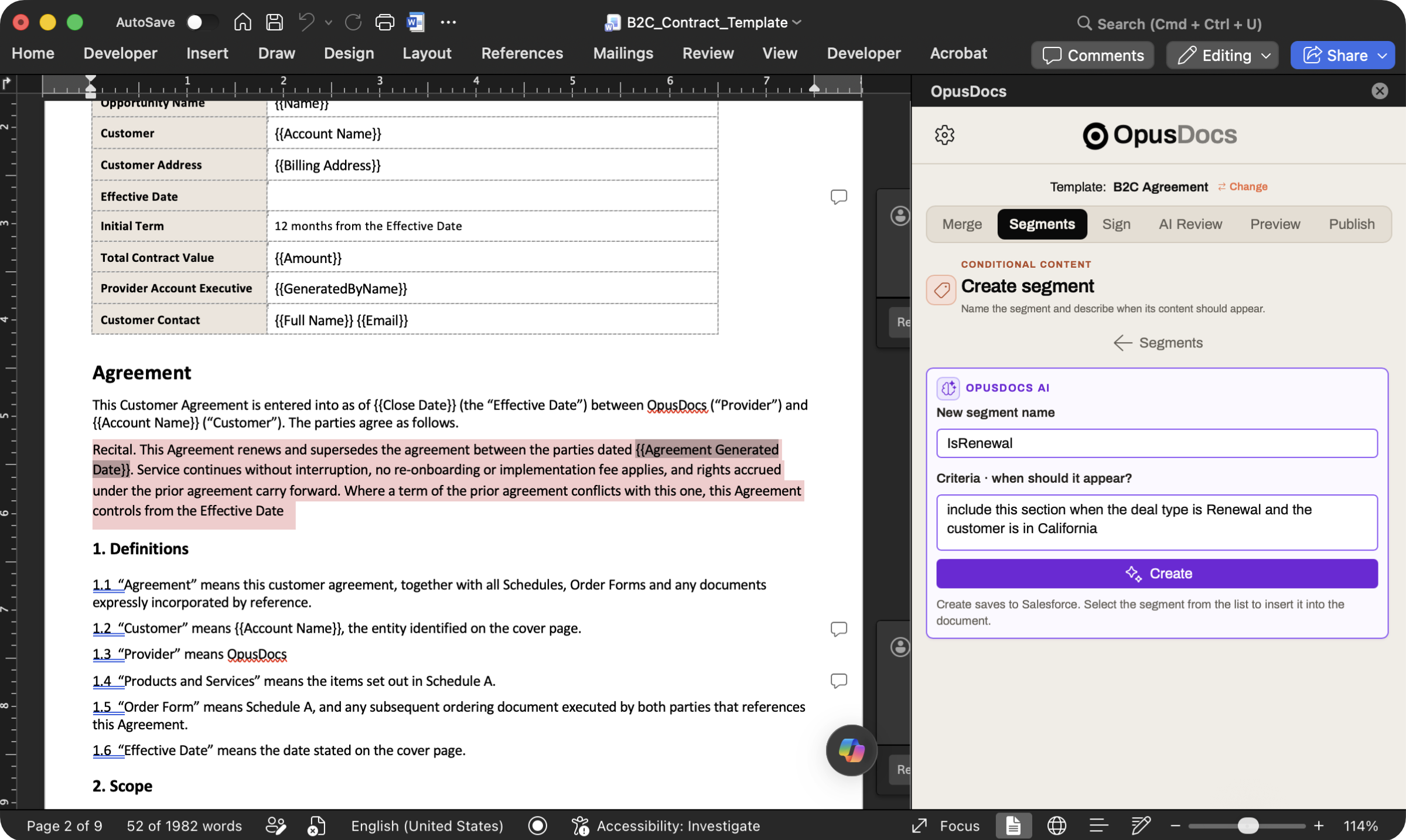The height and width of the screenshot is (840, 1406).
Task: Click the zoom out minus button
Action: (1175, 826)
